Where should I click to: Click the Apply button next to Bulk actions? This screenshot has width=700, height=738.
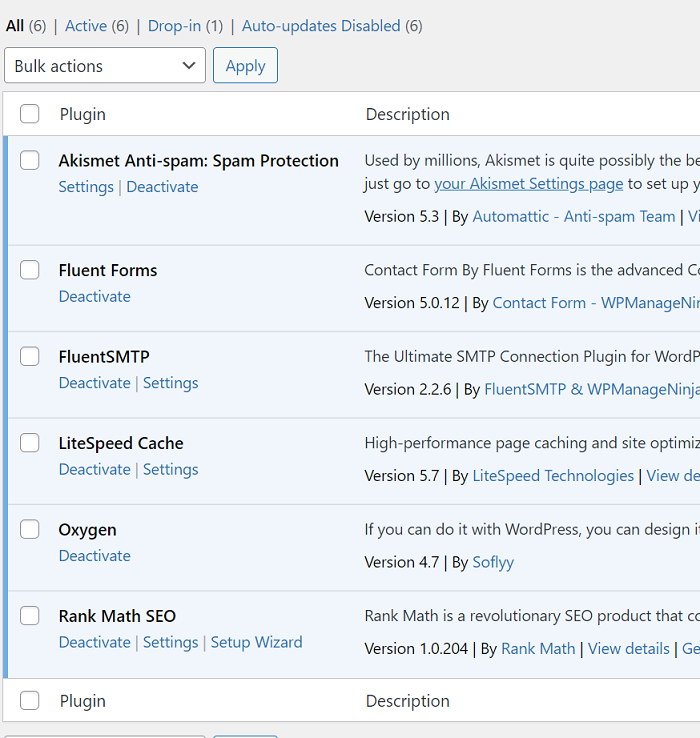(245, 65)
